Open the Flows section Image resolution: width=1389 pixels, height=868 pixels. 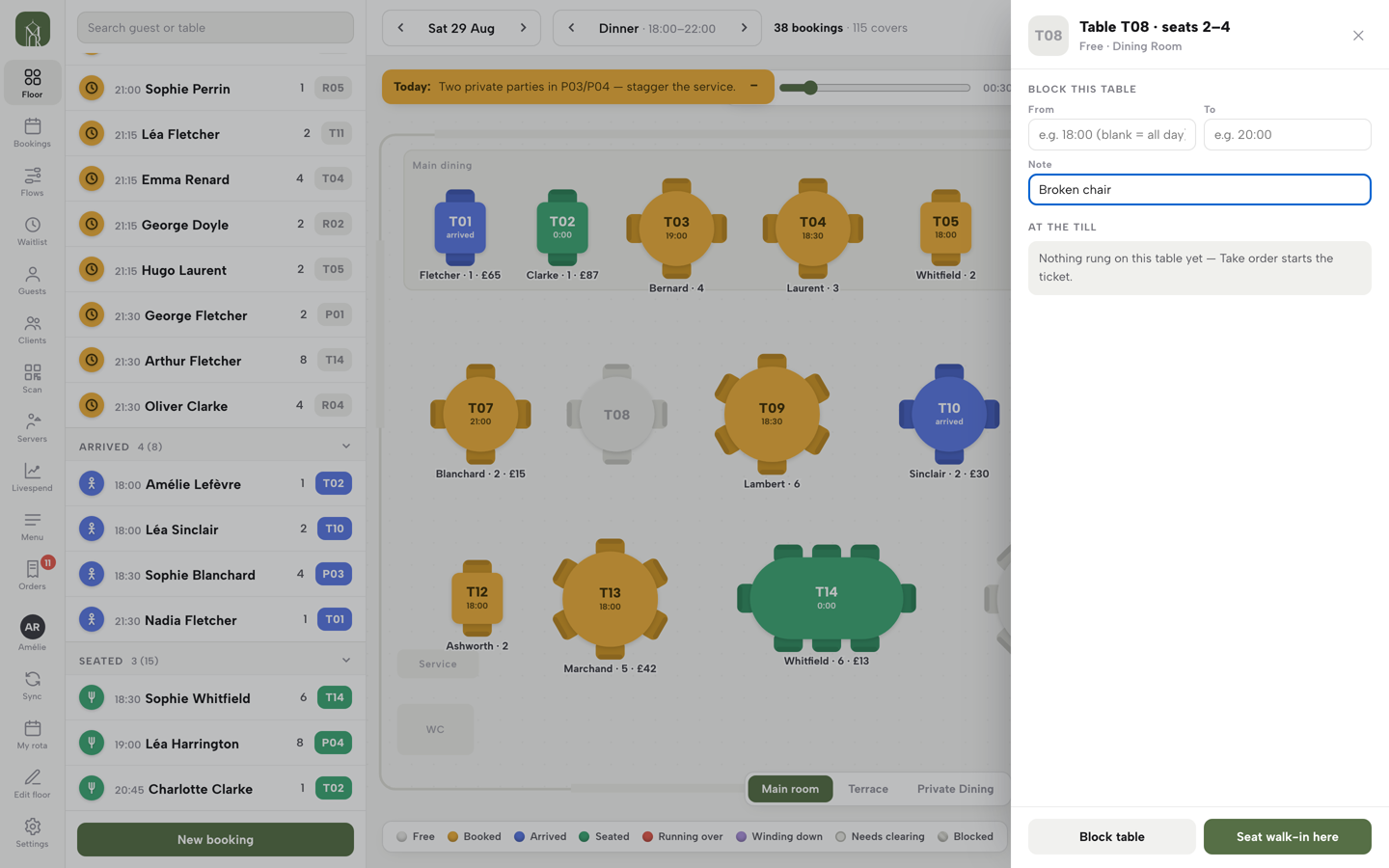point(32,181)
